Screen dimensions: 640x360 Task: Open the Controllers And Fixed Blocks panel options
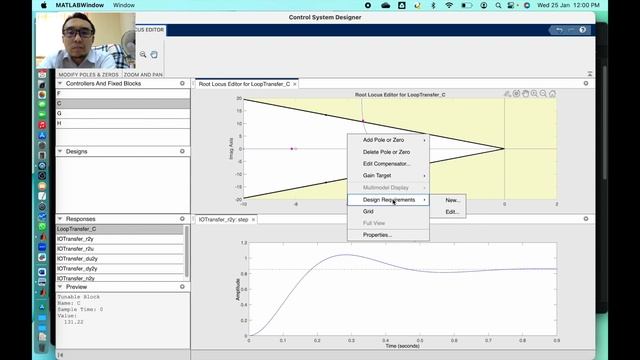[182, 83]
